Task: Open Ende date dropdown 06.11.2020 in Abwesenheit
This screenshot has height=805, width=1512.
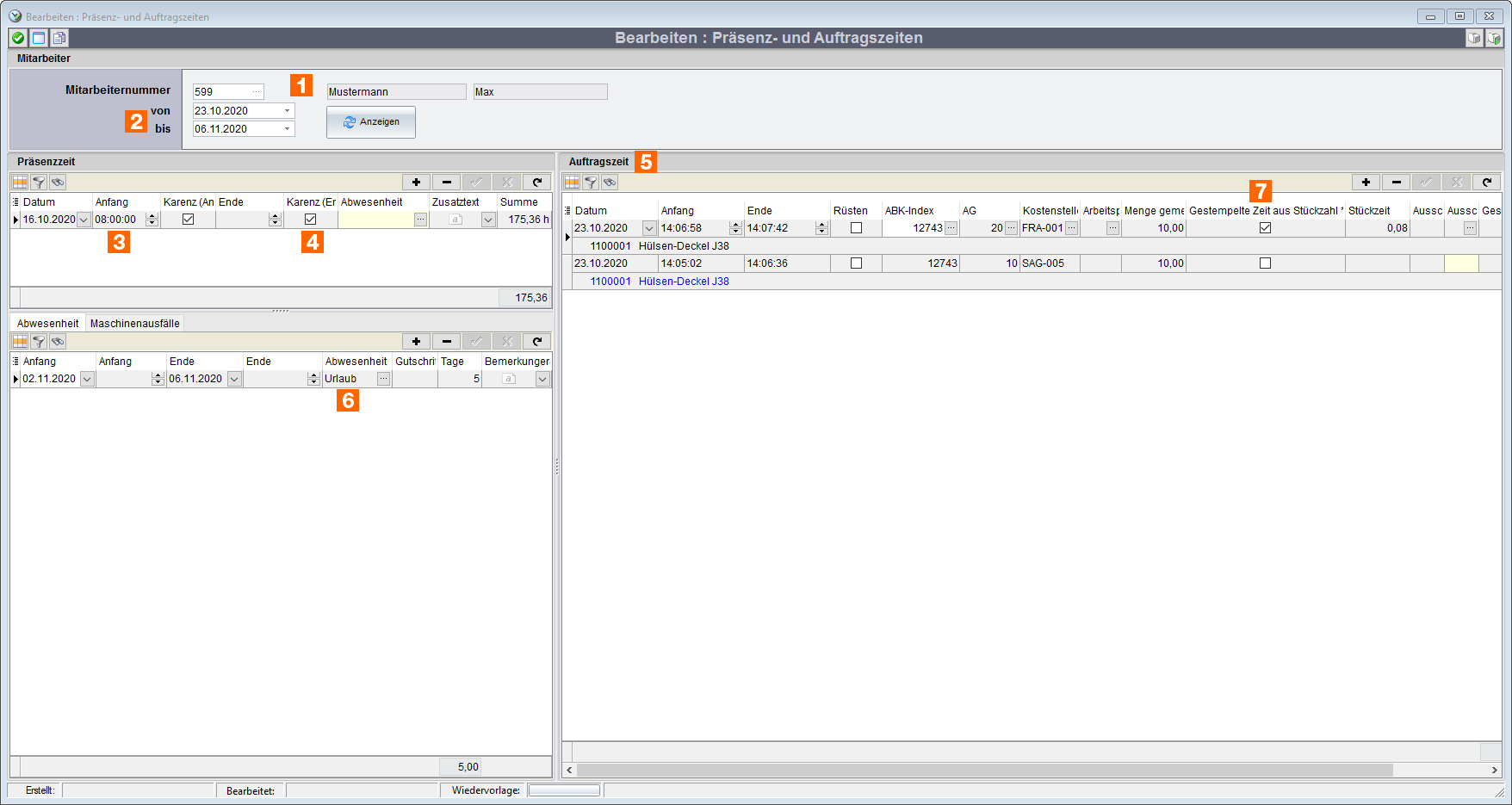Action: 234,379
